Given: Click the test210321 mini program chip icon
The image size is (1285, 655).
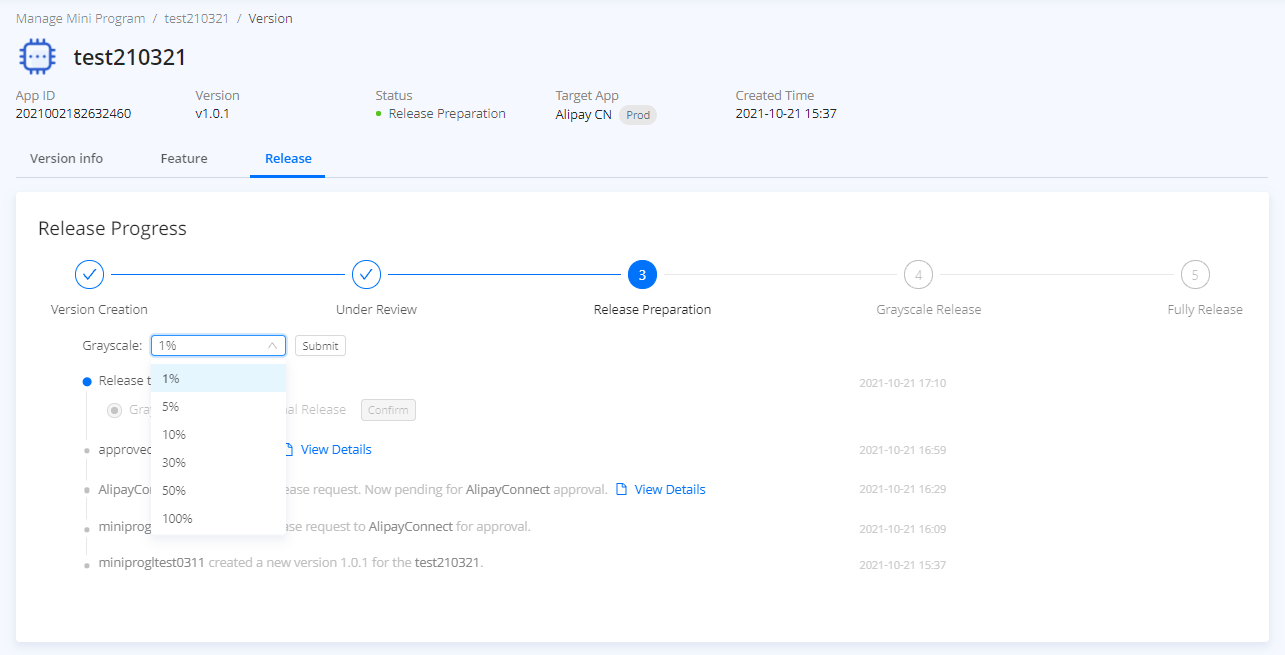Looking at the screenshot, I should pyautogui.click(x=38, y=57).
